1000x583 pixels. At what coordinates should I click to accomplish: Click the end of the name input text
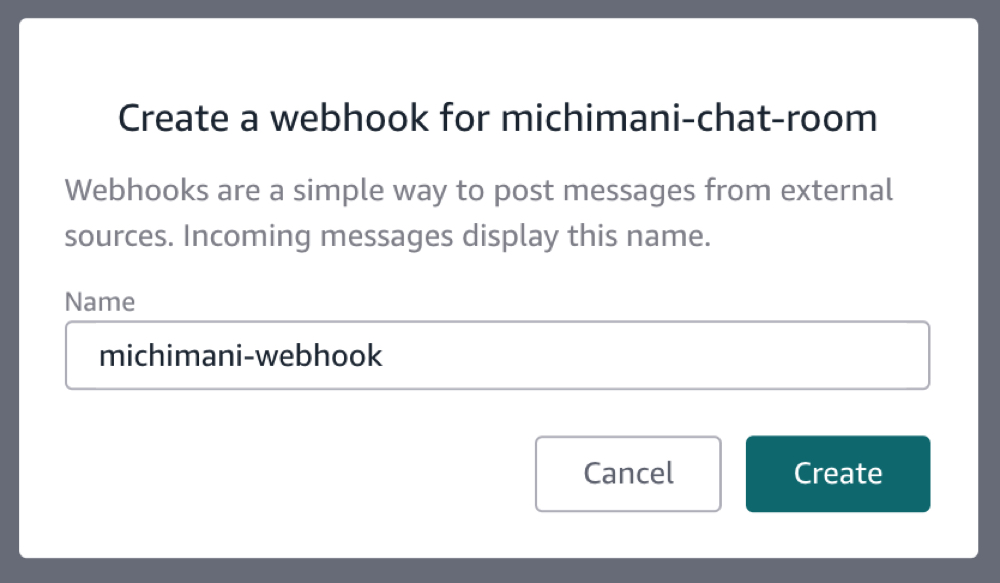click(x=385, y=354)
